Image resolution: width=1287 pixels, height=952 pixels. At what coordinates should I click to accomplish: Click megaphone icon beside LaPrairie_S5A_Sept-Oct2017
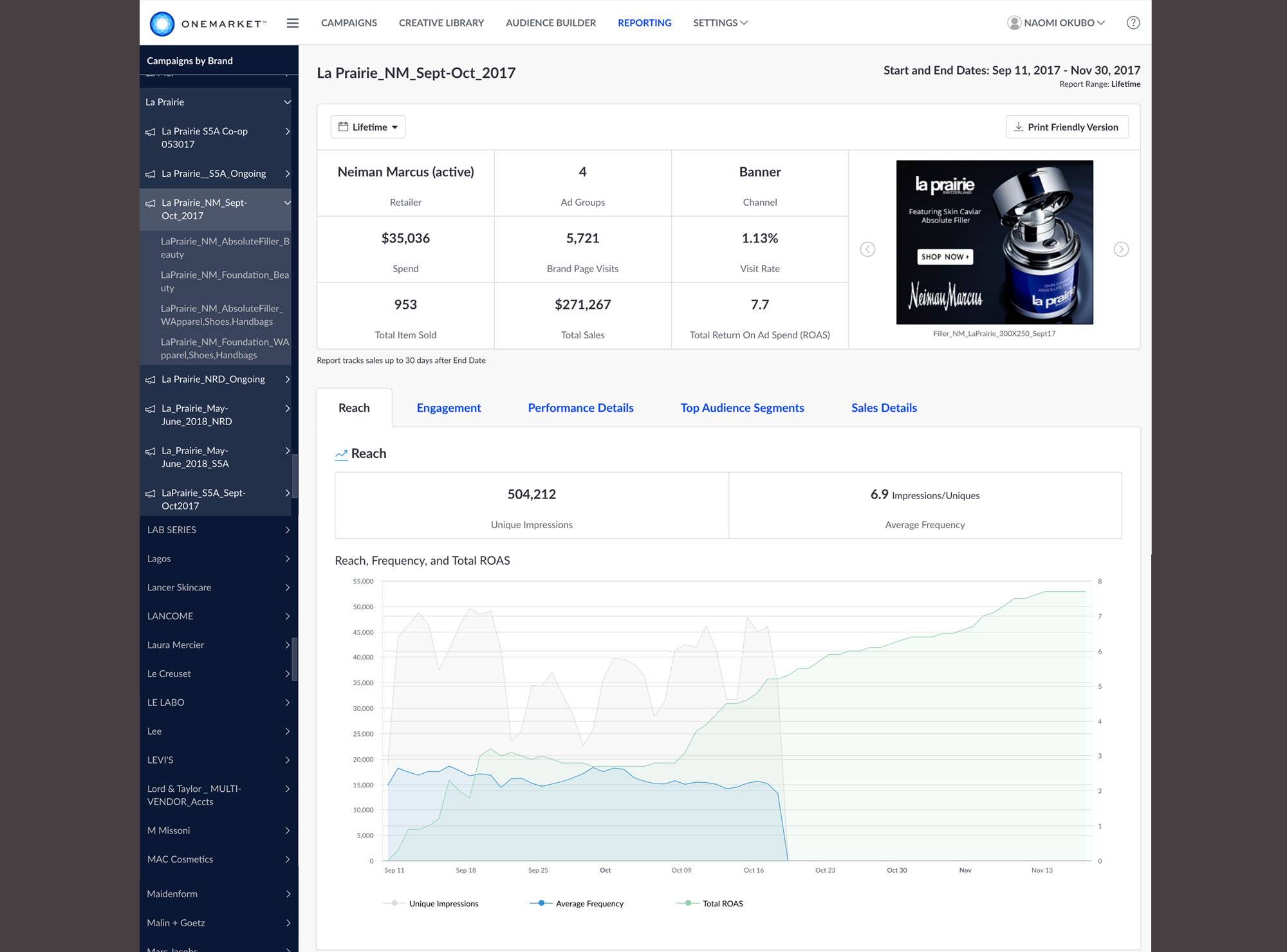pos(151,494)
